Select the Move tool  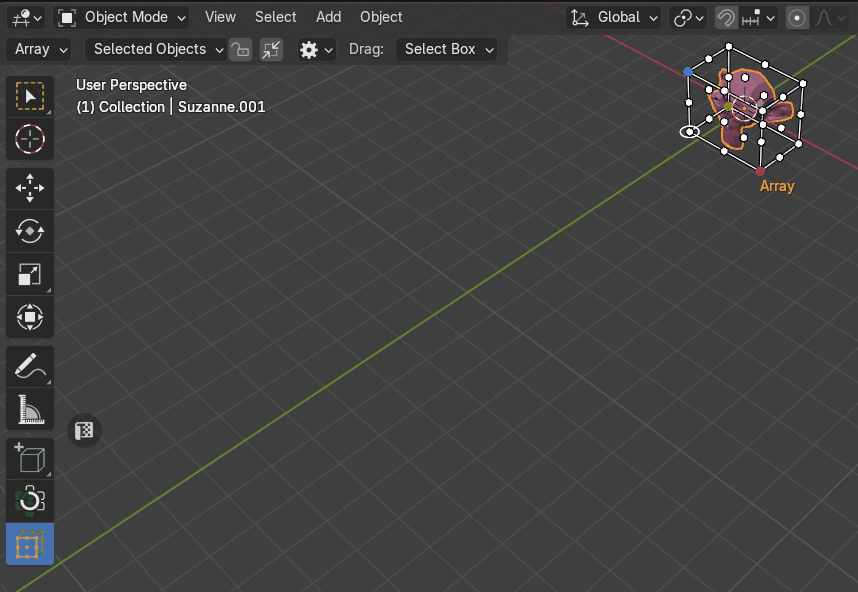click(x=30, y=188)
